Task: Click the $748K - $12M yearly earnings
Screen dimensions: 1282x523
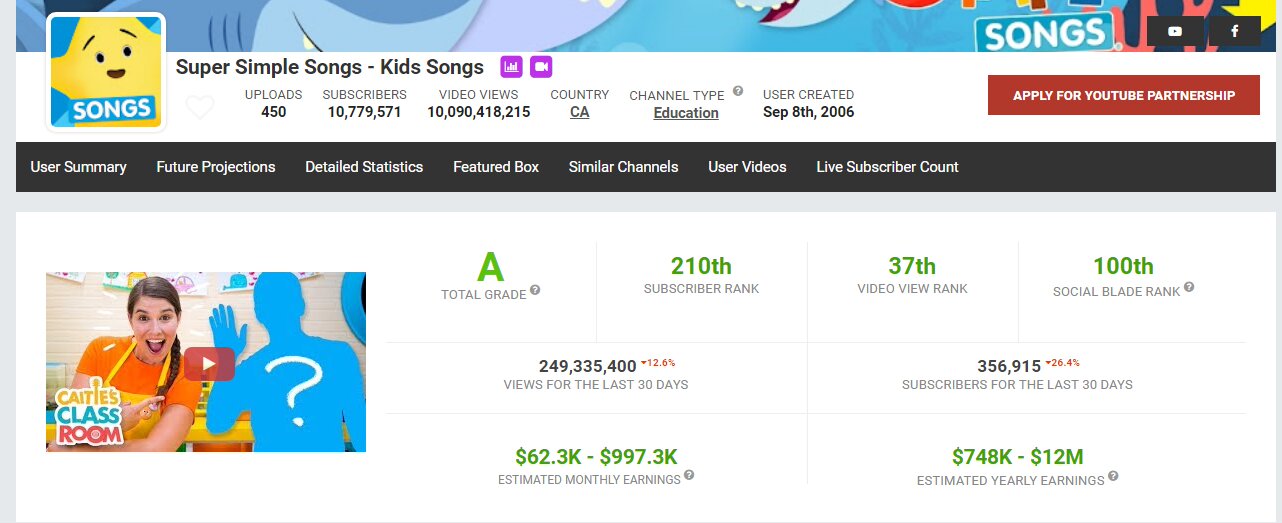Action: tap(1018, 457)
